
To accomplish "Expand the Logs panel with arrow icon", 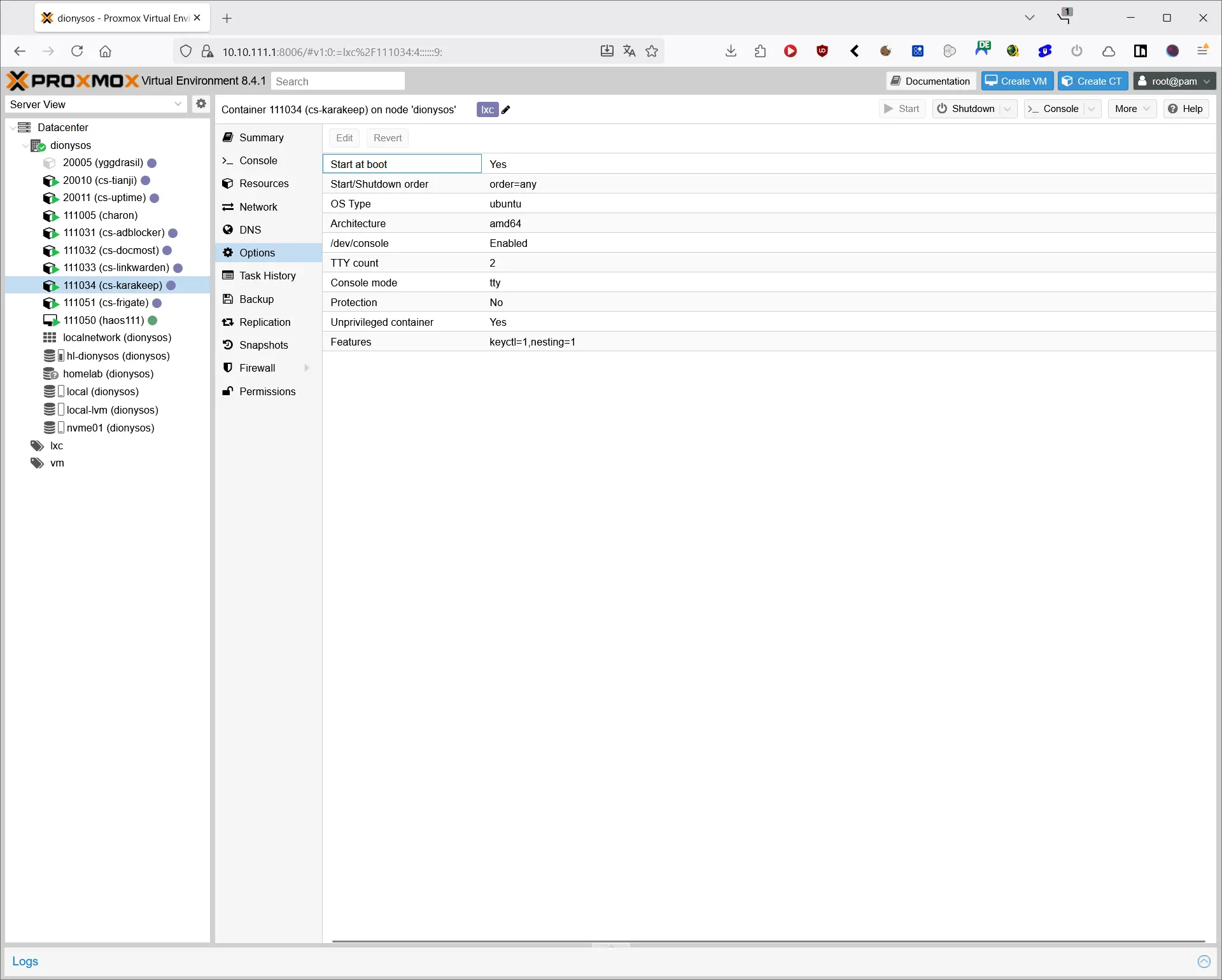I will [1204, 962].
